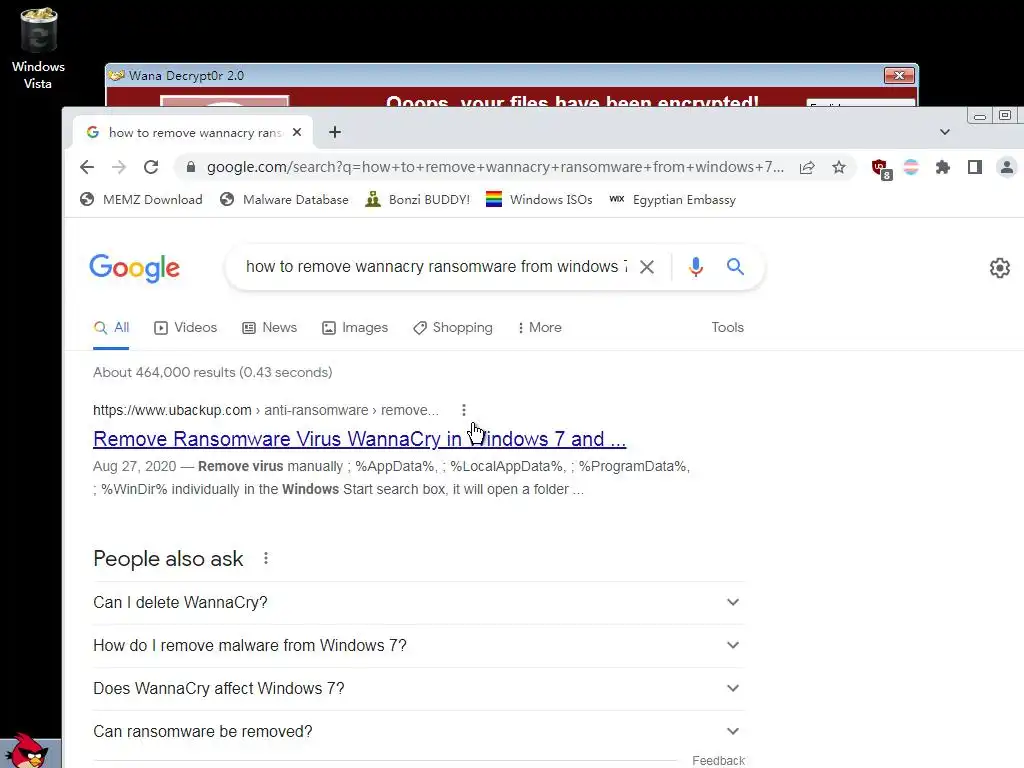
Task: Click into the Google search query field
Action: [436, 266]
